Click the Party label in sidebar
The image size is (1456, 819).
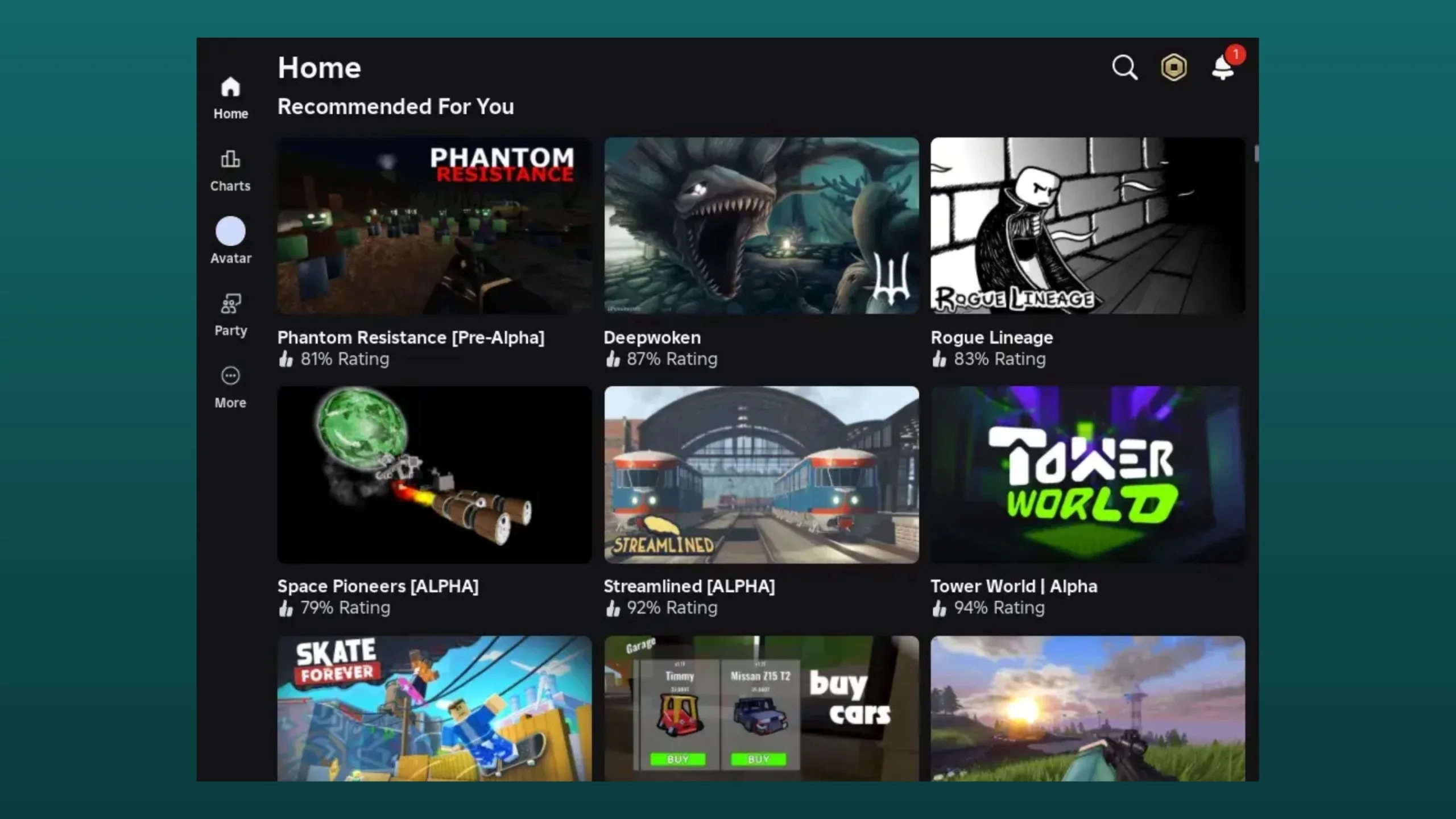[230, 330]
